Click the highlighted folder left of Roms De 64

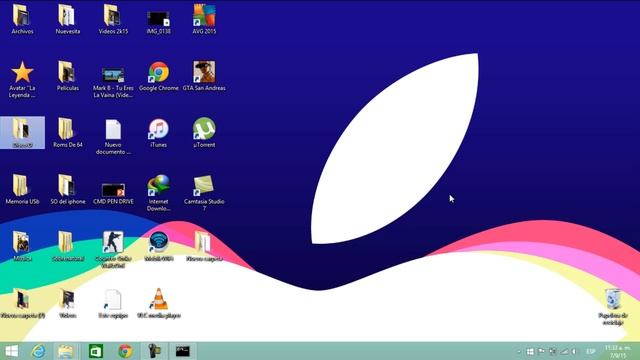tap(22, 133)
